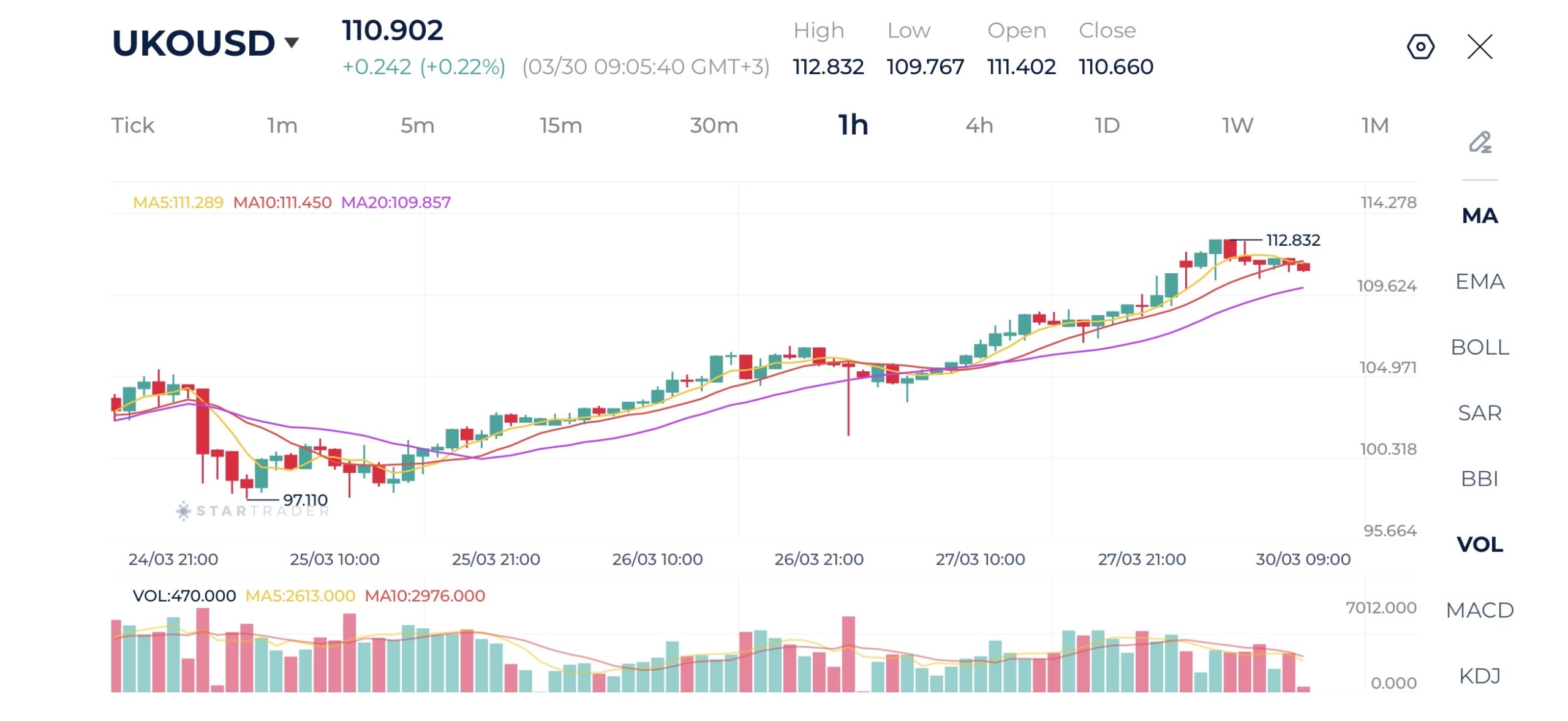Click the MA20 purple legend label
The width and height of the screenshot is (1568, 721).
tap(396, 203)
